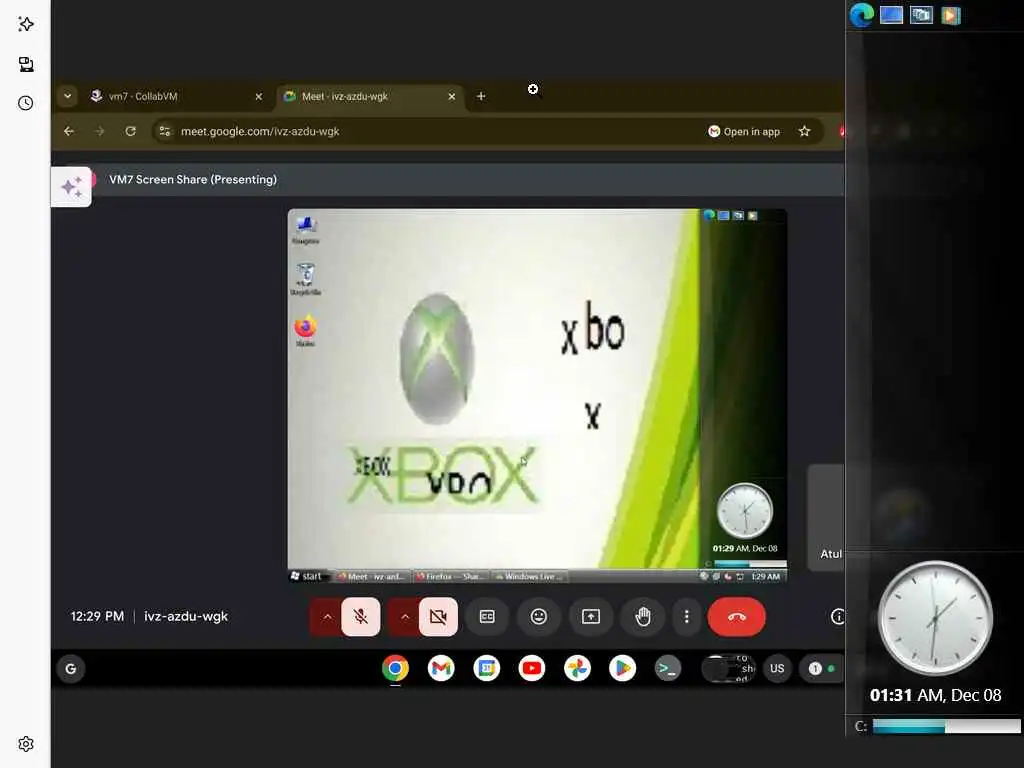Reload the Meet page

coord(131,131)
